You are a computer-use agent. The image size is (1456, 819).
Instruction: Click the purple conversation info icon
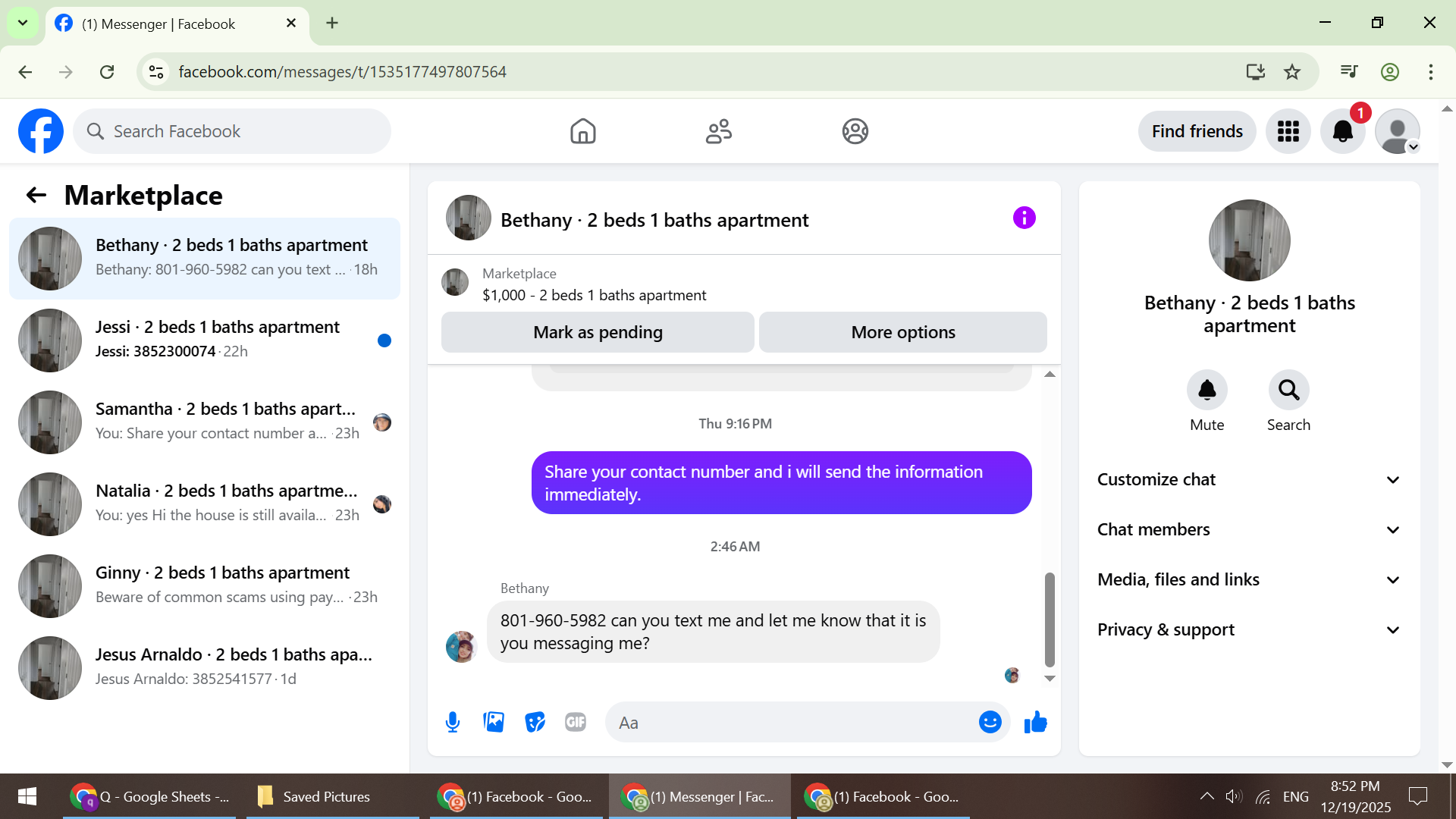(x=1024, y=218)
